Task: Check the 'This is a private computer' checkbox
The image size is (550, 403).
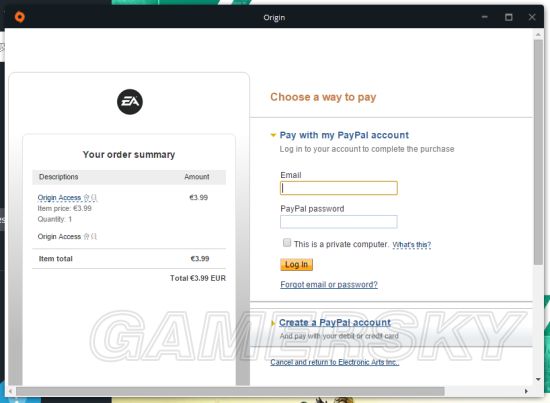Action: (287, 243)
